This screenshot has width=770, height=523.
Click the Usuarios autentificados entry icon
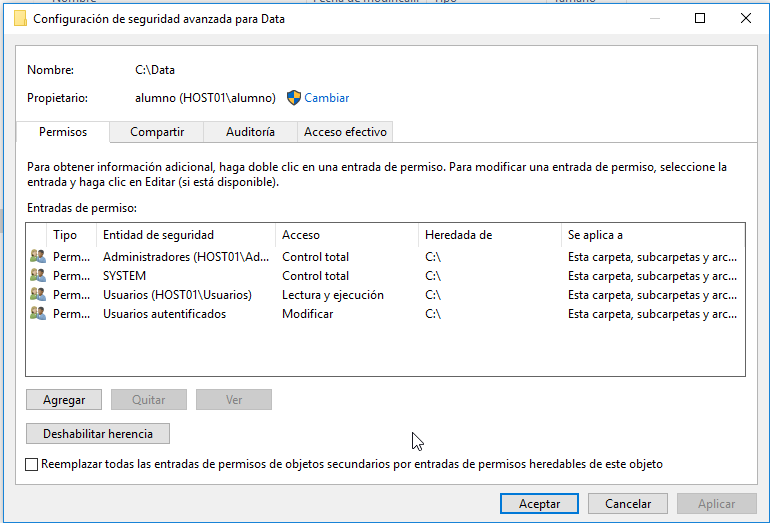[38, 314]
